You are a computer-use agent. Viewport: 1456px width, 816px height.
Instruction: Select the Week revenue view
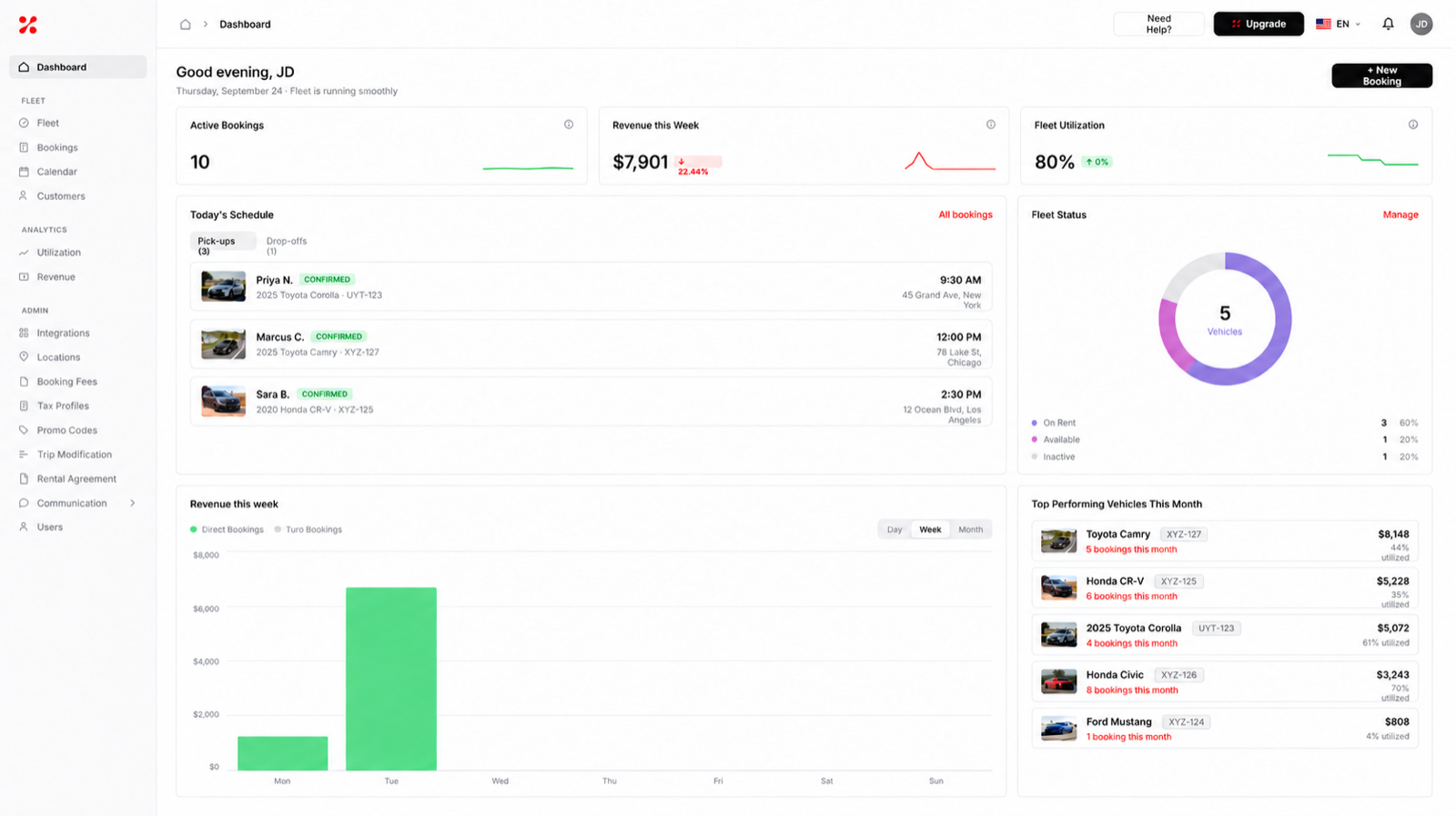pos(930,529)
